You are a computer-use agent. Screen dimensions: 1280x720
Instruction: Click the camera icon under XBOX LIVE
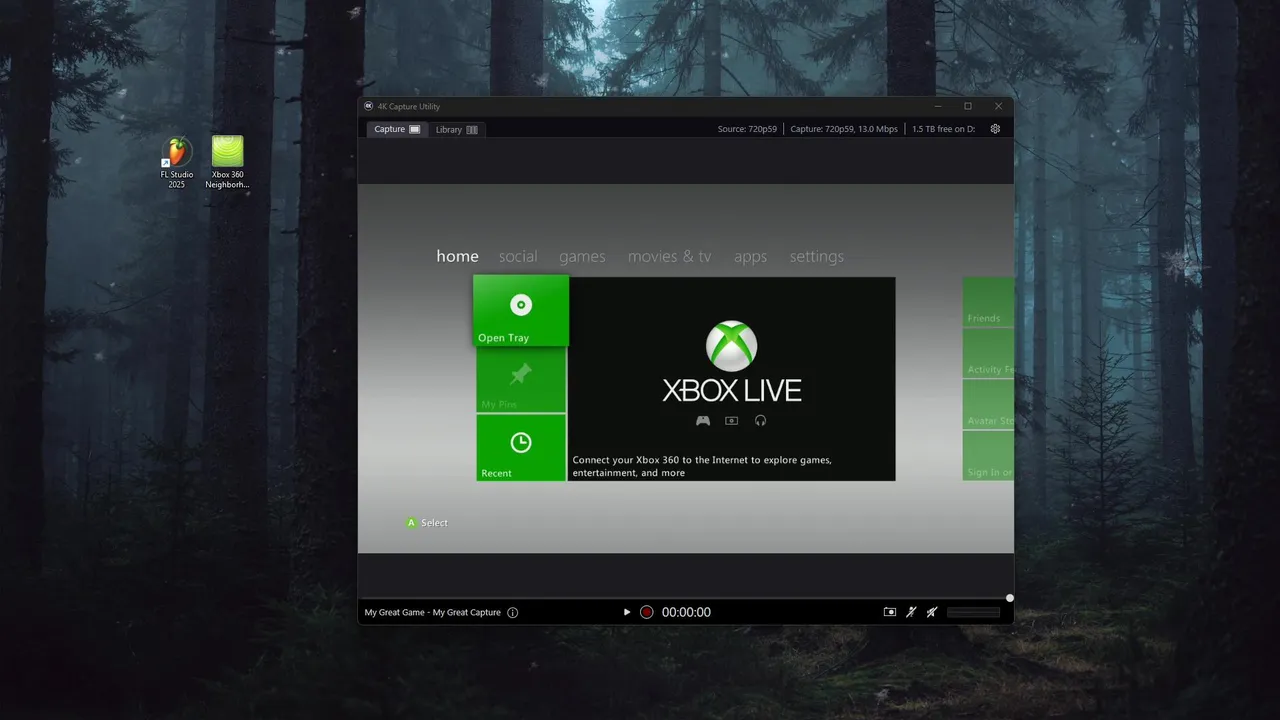[x=731, y=421]
